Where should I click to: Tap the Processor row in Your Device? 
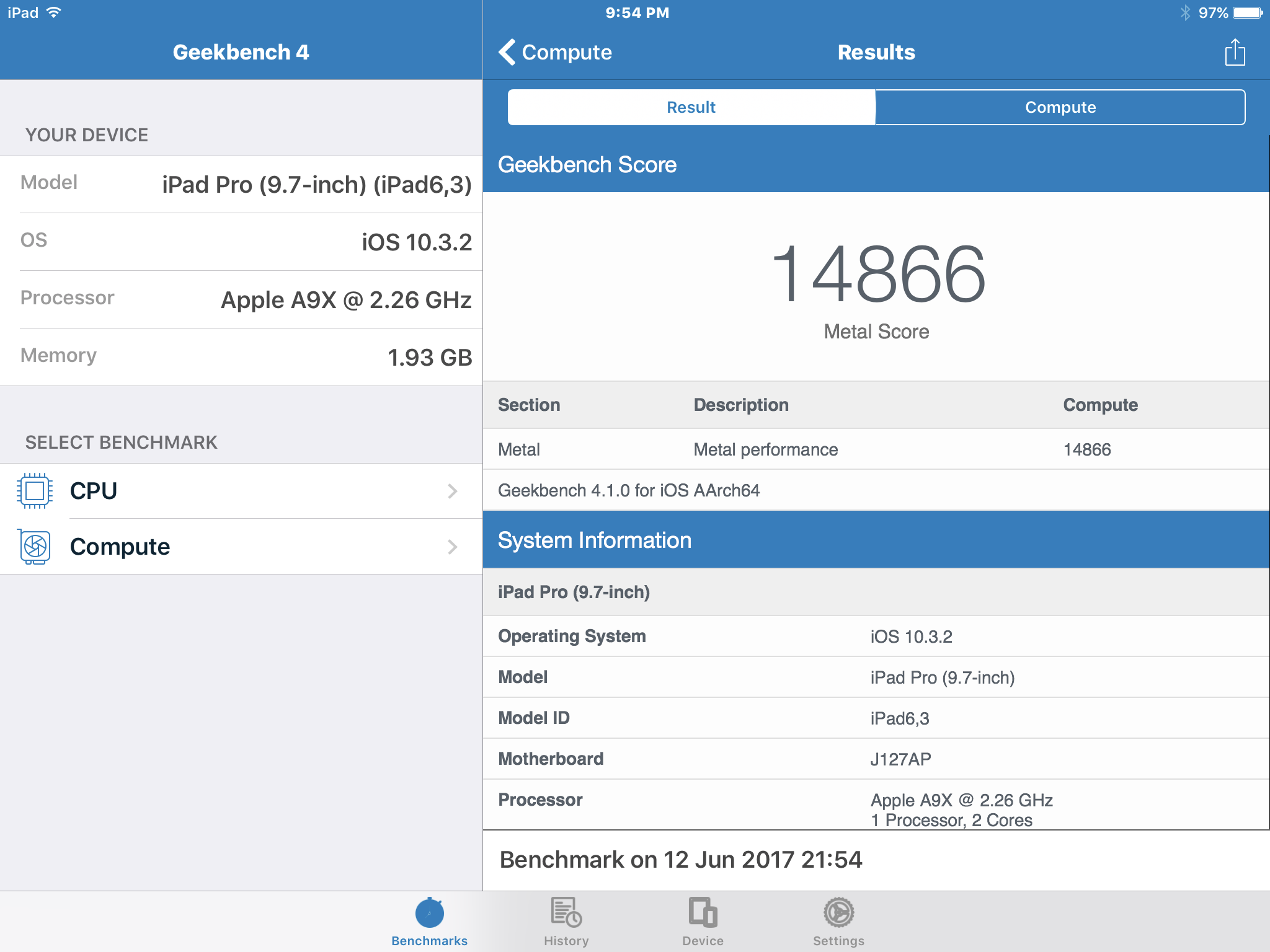coord(241,299)
